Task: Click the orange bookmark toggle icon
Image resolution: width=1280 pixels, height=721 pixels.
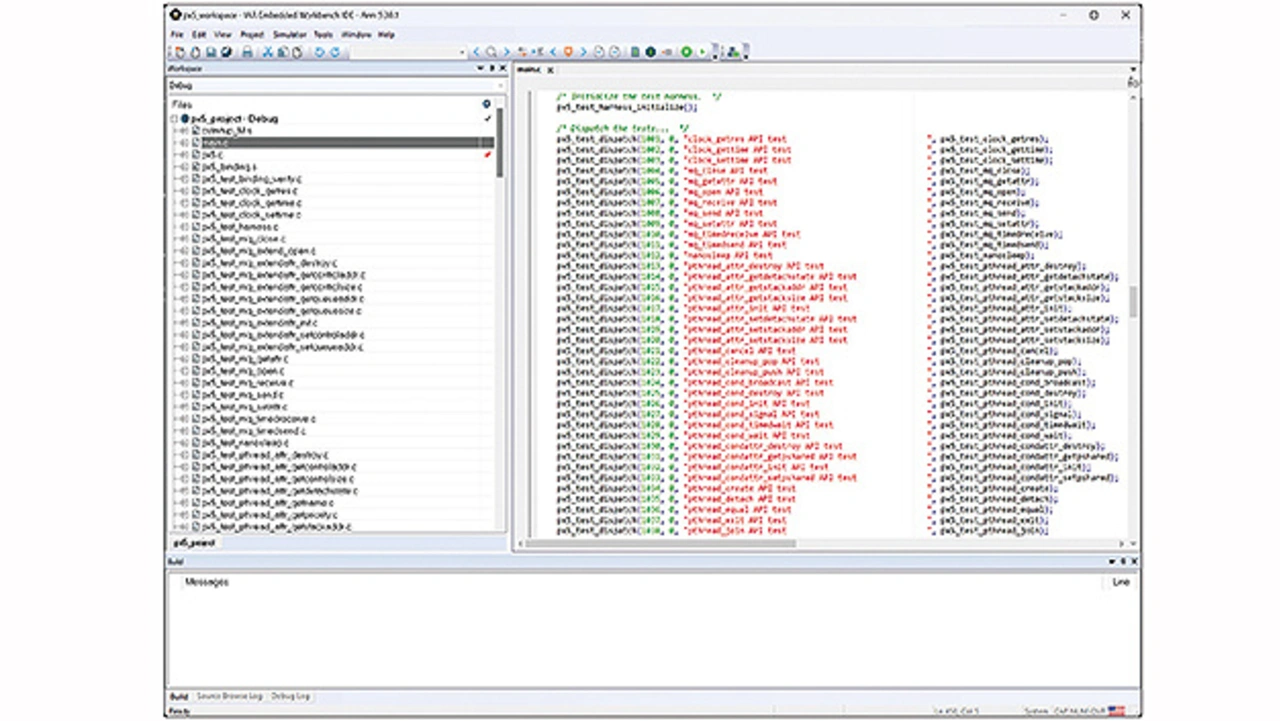Action: coord(568,52)
